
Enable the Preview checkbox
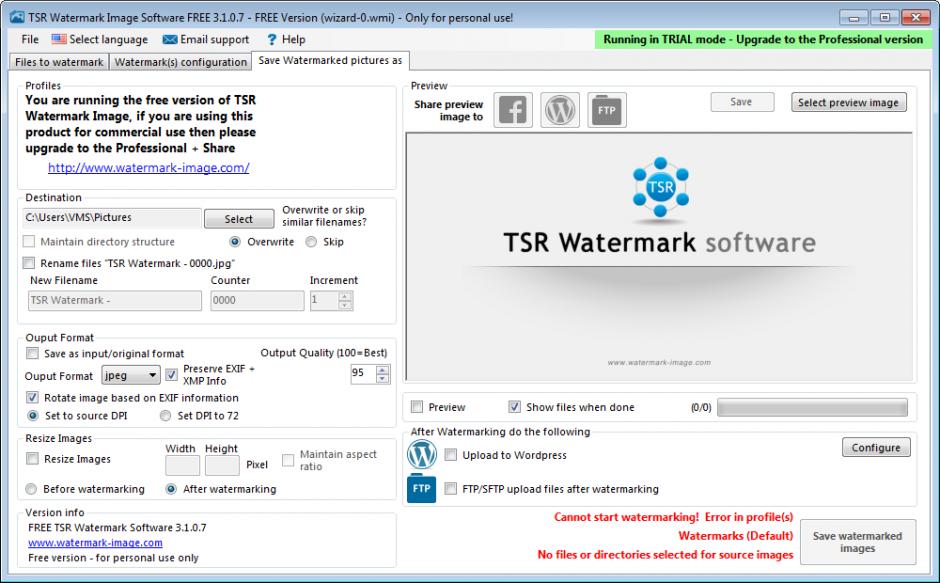click(x=417, y=407)
